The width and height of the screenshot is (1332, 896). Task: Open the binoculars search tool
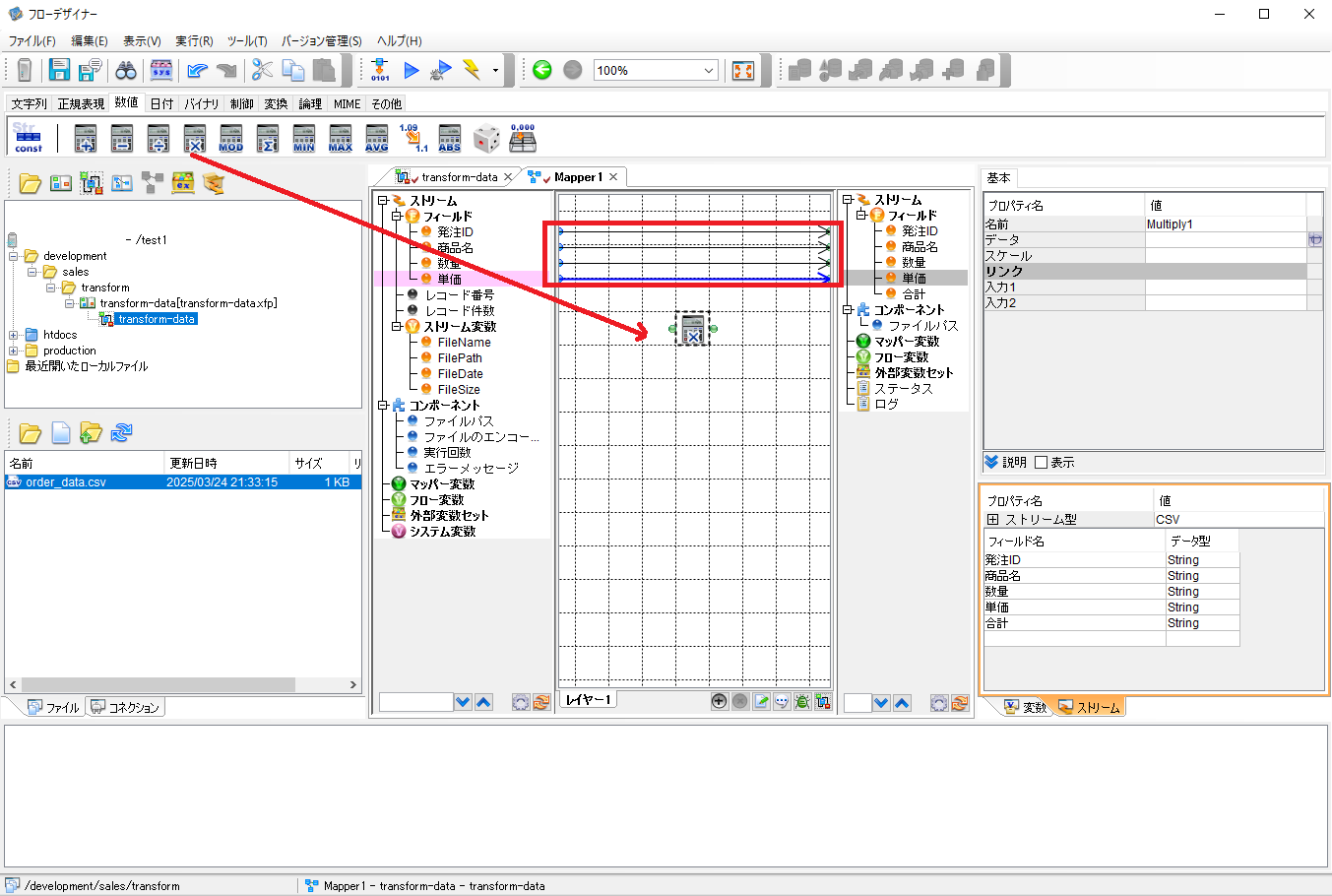pos(126,70)
